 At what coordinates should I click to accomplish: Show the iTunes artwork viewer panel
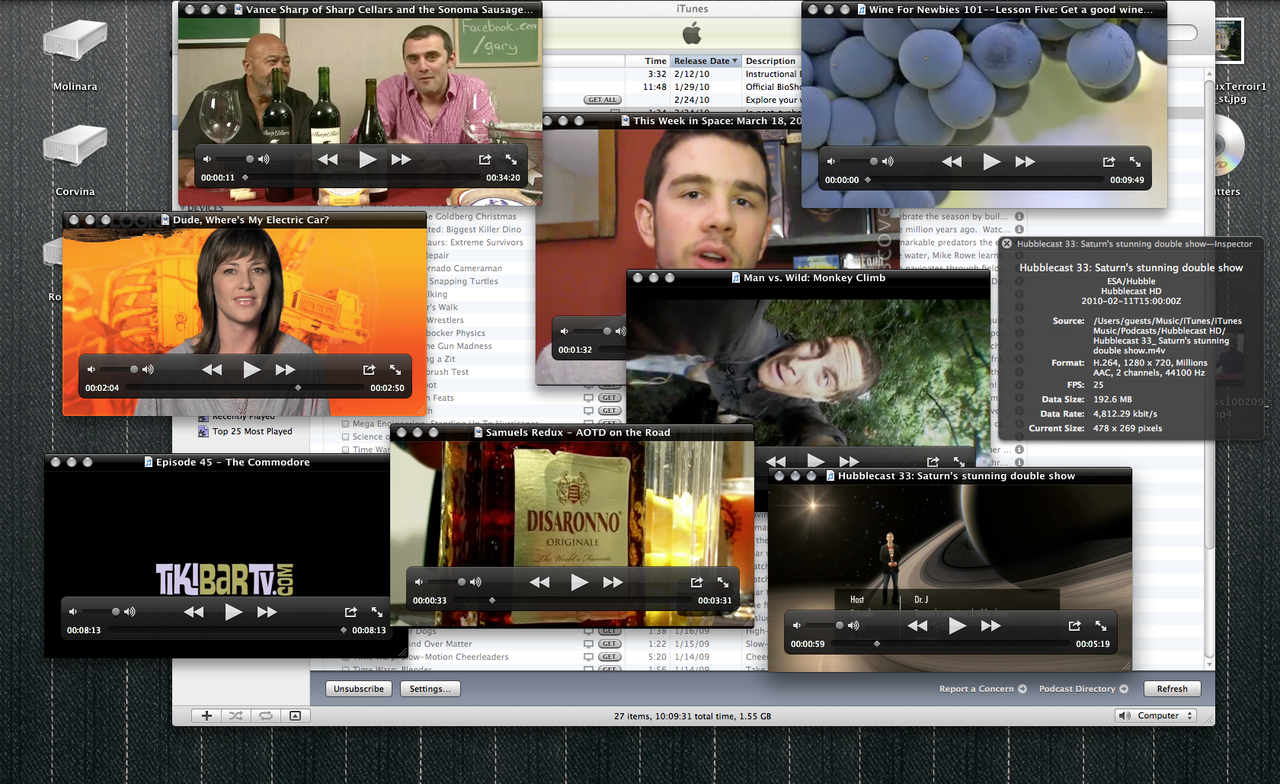click(x=295, y=716)
